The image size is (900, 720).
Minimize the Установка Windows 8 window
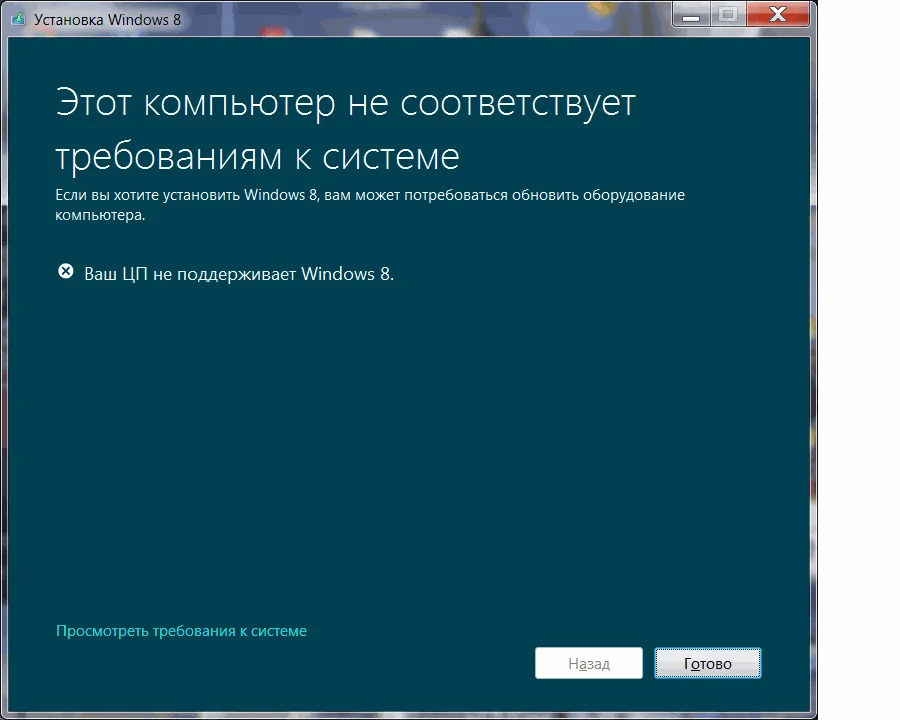tap(691, 14)
